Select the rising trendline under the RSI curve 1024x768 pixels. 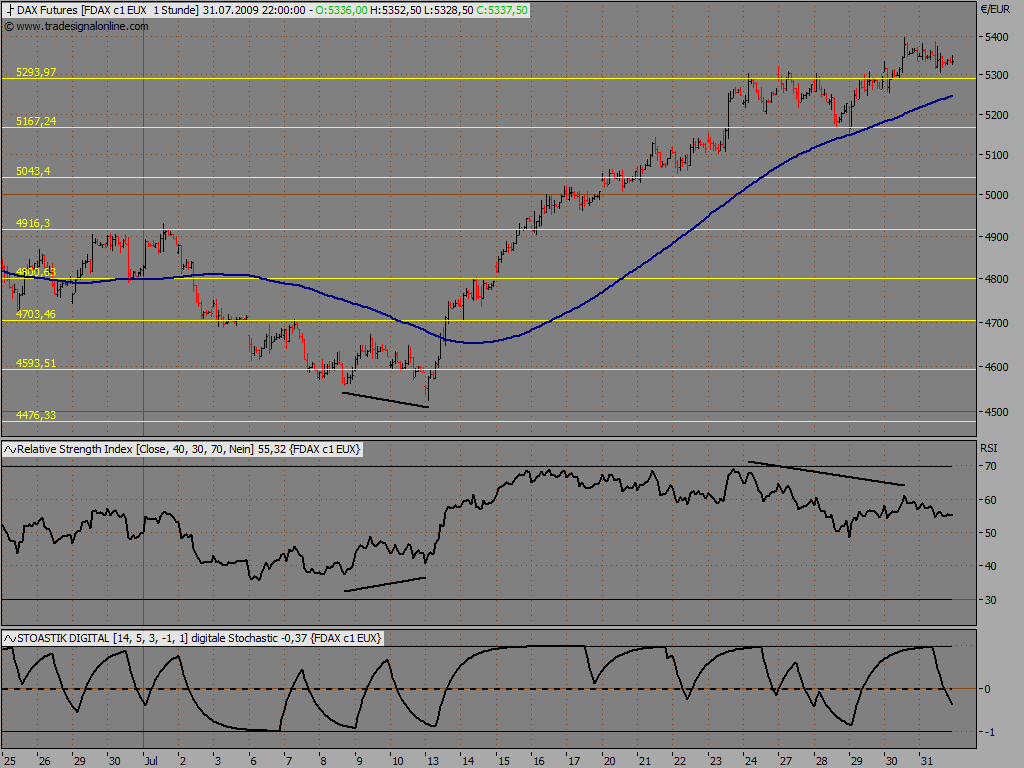click(385, 584)
